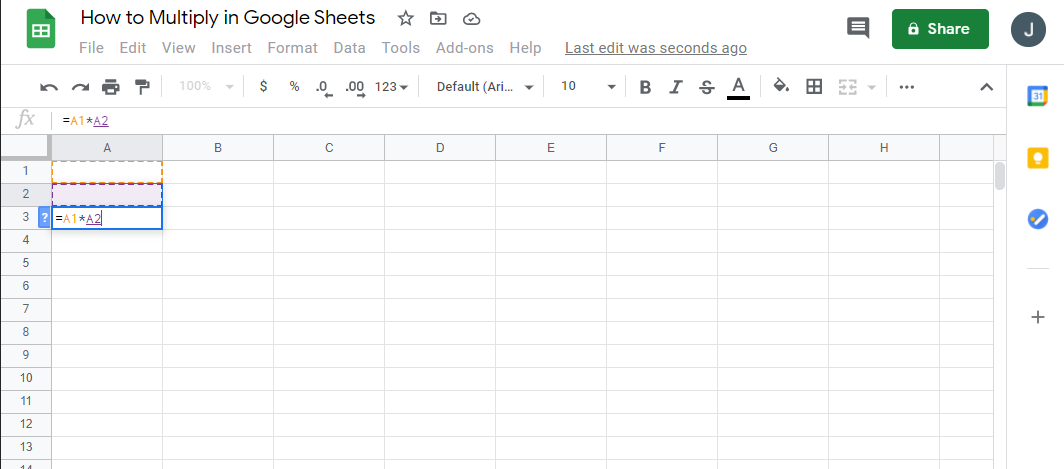Star this spreadsheet document

click(405, 18)
